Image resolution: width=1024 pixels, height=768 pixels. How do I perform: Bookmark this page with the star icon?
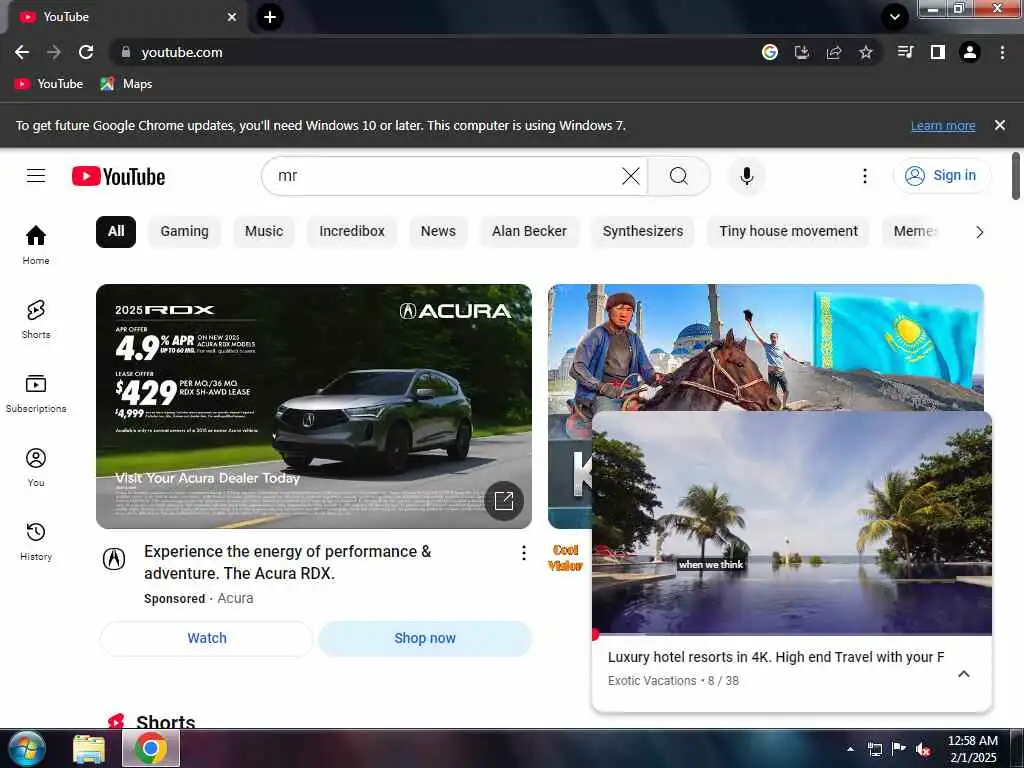pyautogui.click(x=865, y=52)
